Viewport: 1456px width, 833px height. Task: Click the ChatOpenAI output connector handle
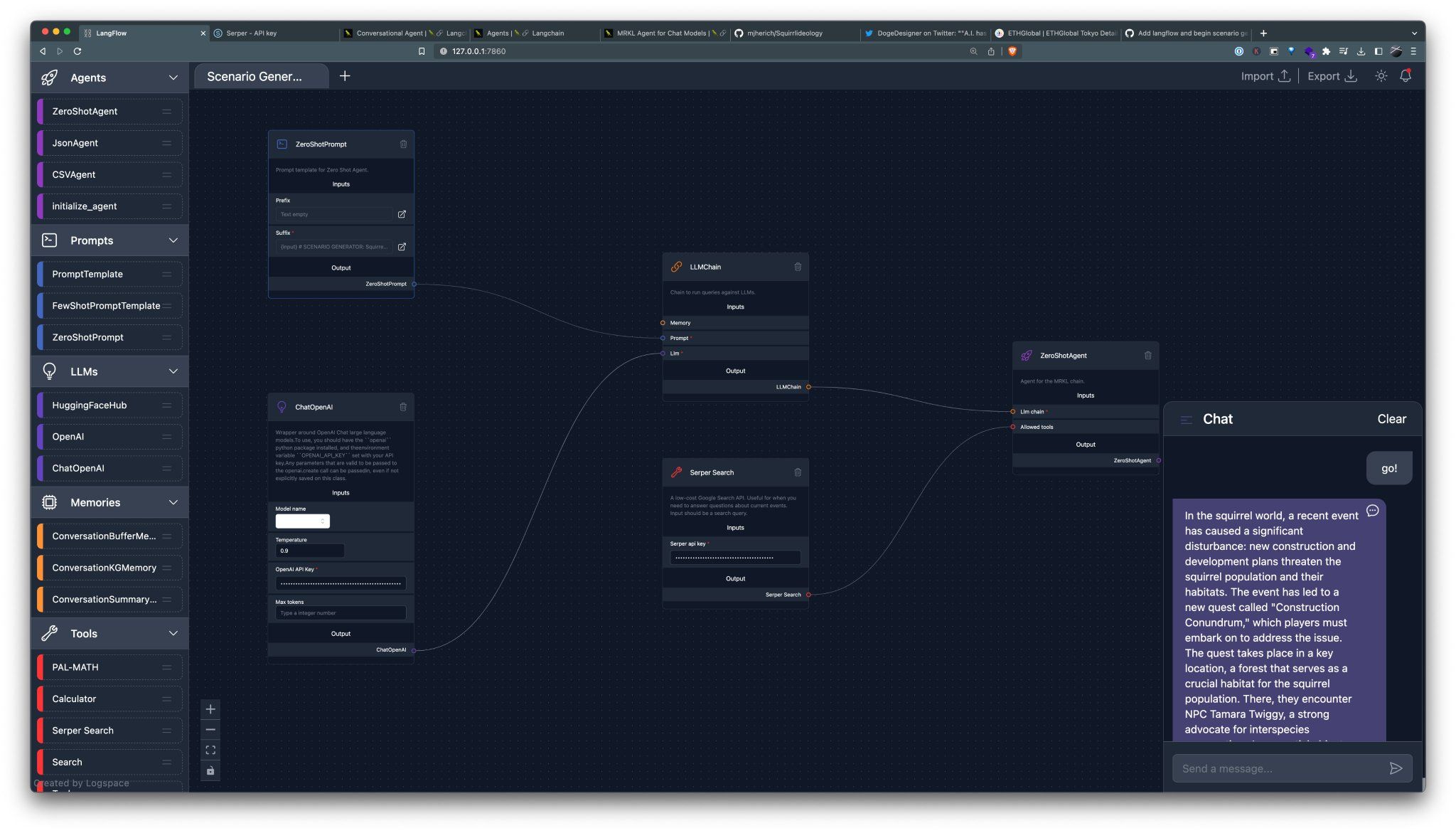414,650
